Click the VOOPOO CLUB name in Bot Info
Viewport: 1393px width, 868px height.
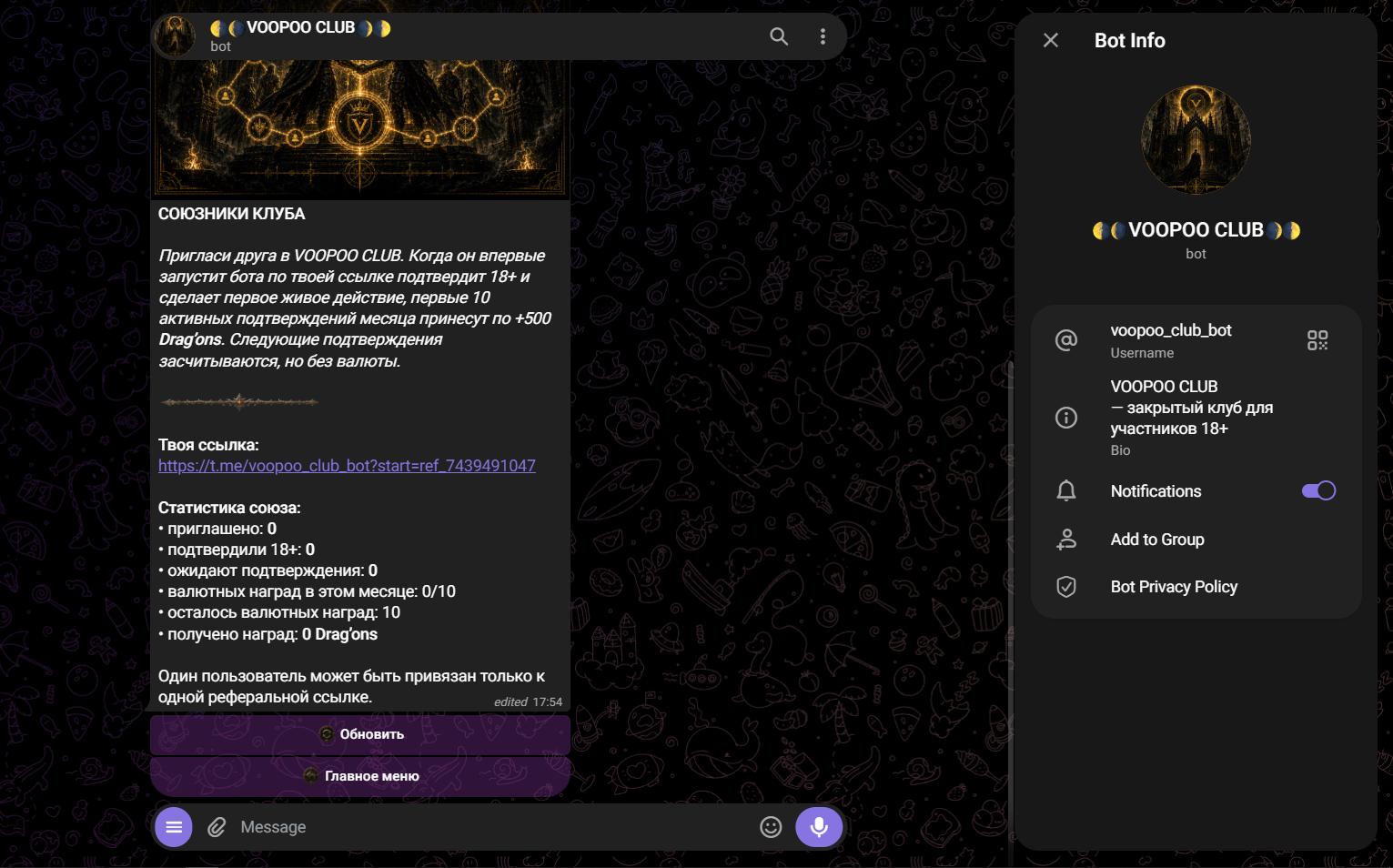click(1196, 230)
